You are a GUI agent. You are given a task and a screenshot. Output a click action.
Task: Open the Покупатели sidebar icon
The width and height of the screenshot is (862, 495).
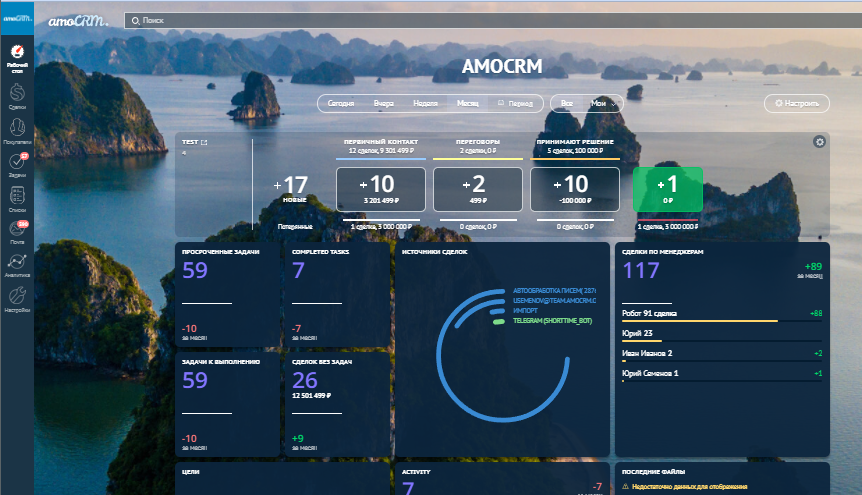click(x=16, y=132)
